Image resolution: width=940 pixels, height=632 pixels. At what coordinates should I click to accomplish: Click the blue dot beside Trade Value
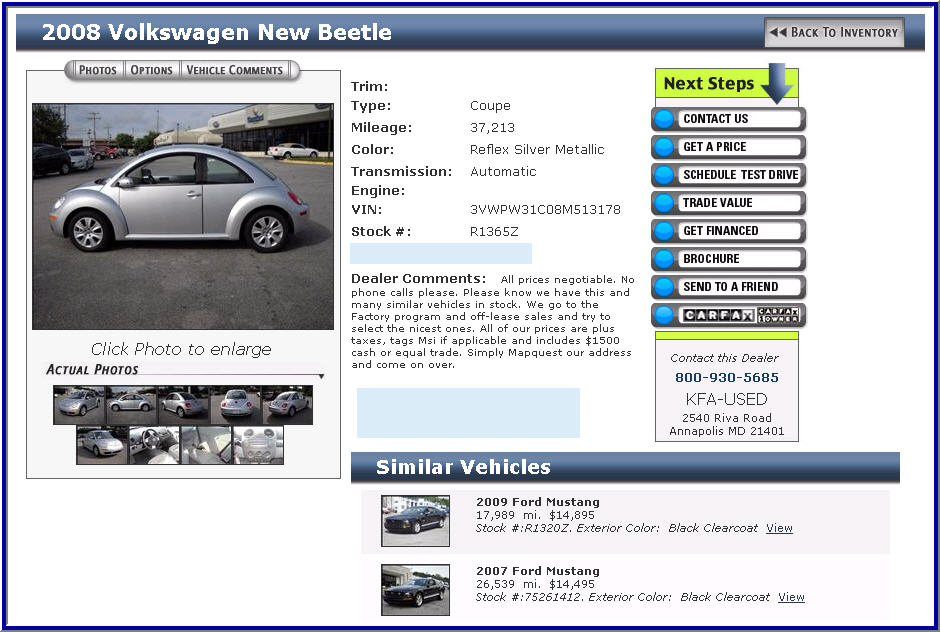(x=664, y=203)
